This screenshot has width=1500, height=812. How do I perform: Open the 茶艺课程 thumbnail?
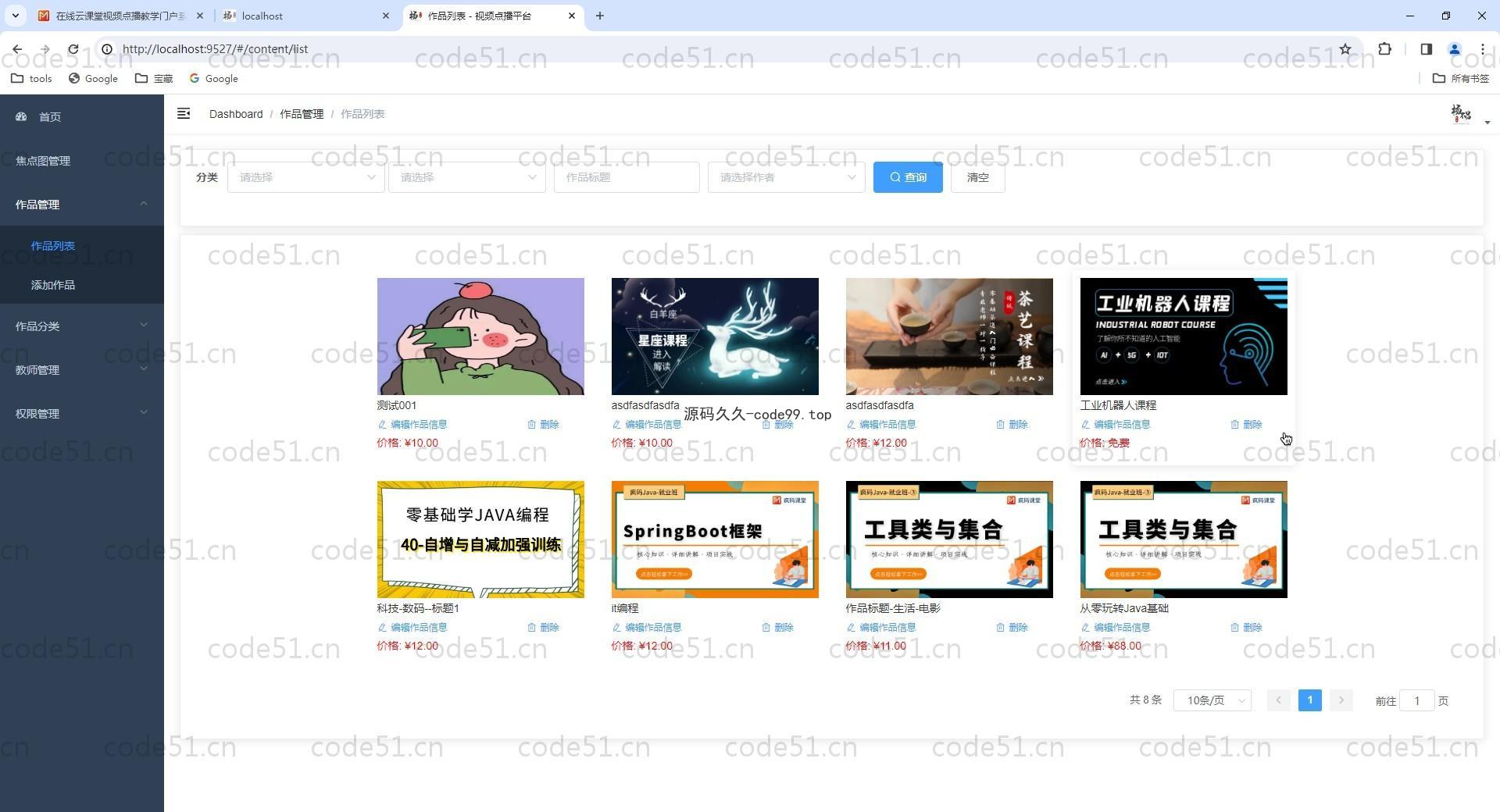[949, 337]
